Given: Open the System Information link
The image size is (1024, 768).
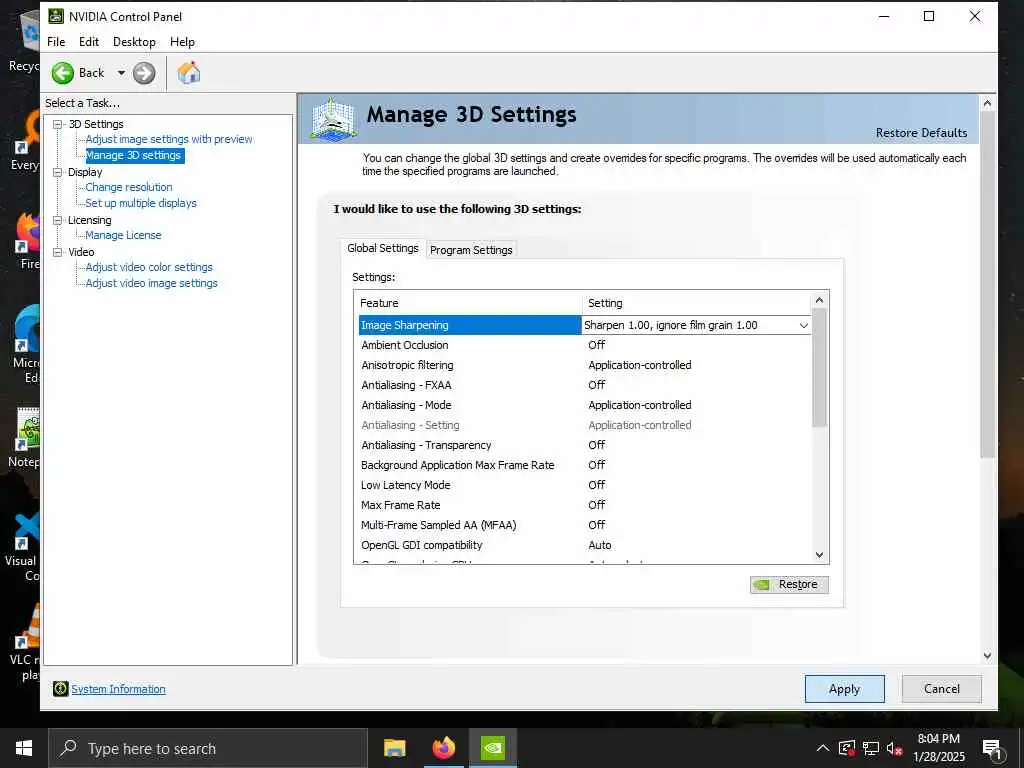Looking at the screenshot, I should [x=118, y=689].
